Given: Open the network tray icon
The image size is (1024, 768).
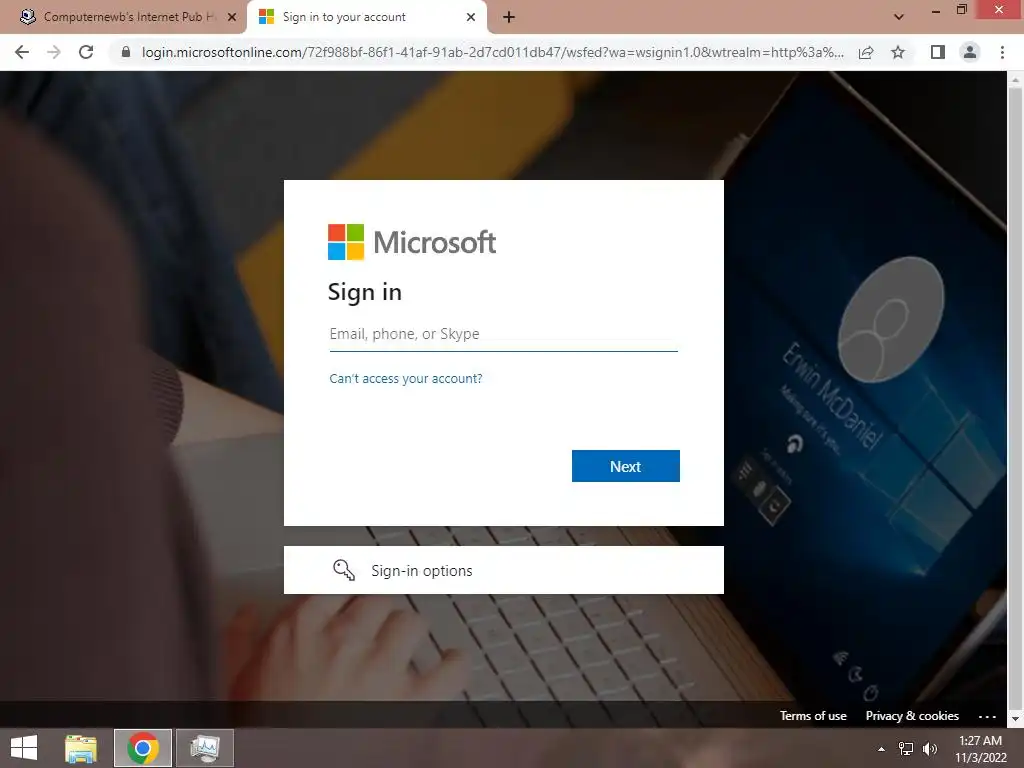Looking at the screenshot, I should point(906,749).
